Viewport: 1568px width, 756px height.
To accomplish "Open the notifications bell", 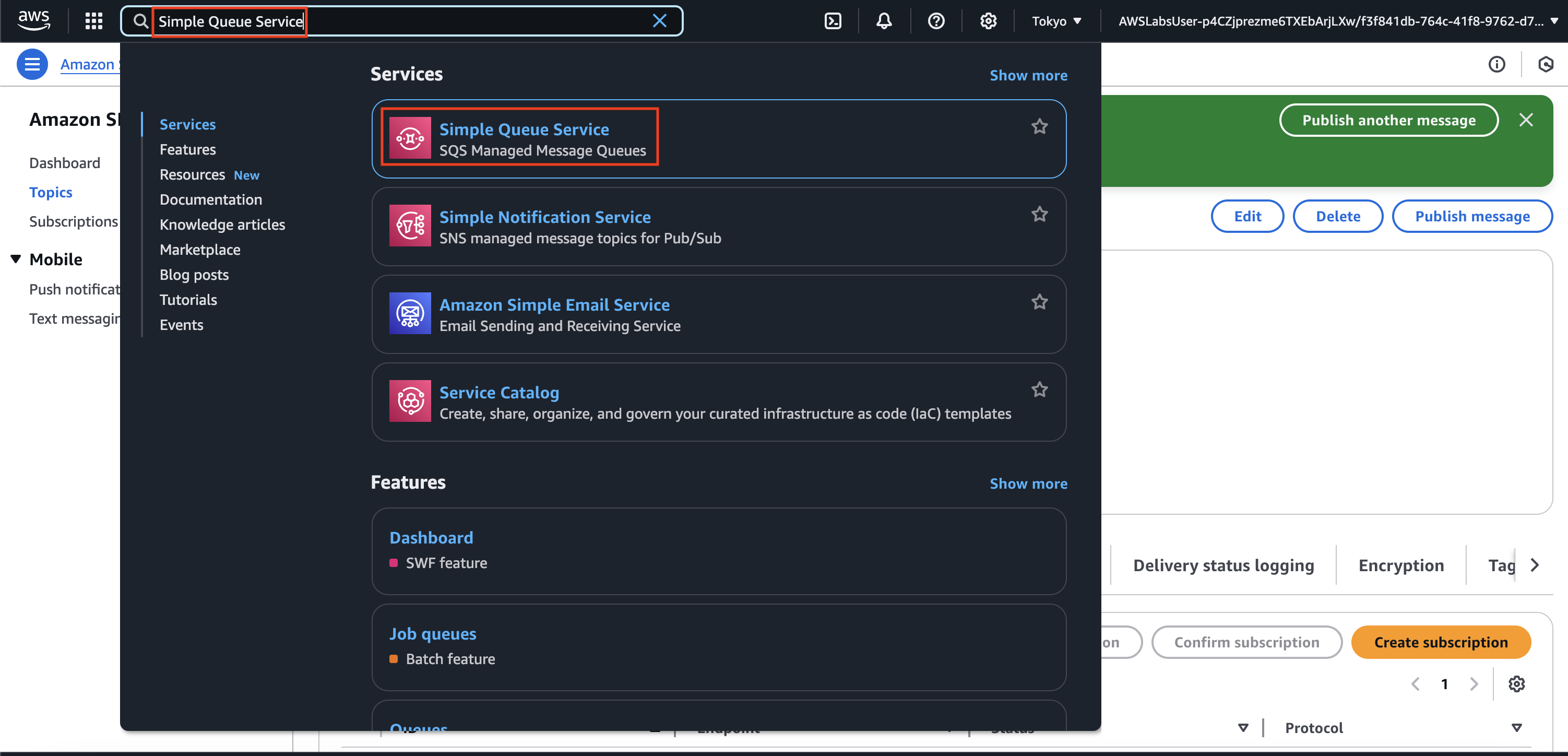I will 884,21.
